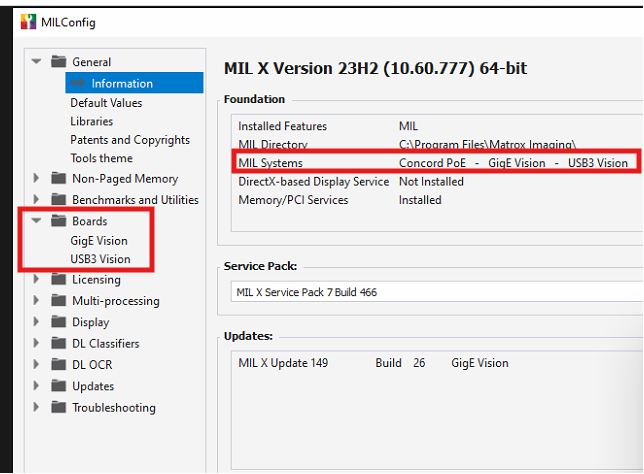Select the Non-Paged Memory label

(125, 179)
